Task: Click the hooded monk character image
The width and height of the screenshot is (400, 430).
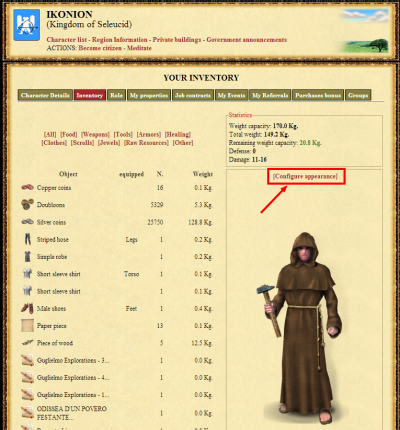Action: [299, 328]
